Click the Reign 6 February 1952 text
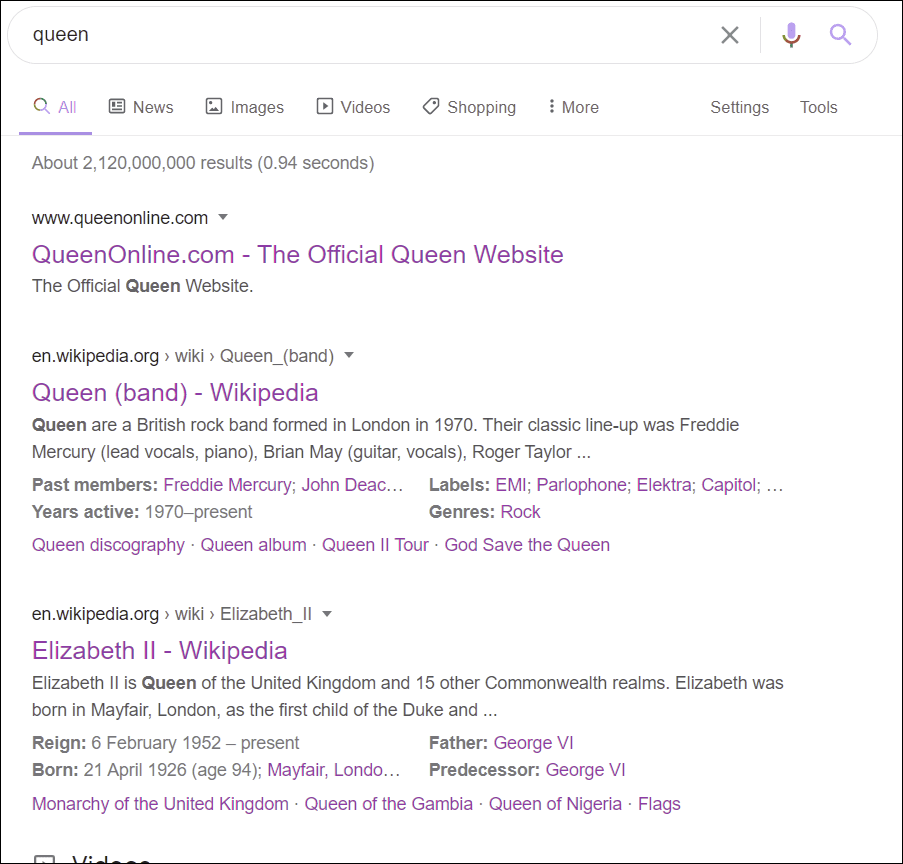The width and height of the screenshot is (903, 864). pyautogui.click(x=165, y=742)
